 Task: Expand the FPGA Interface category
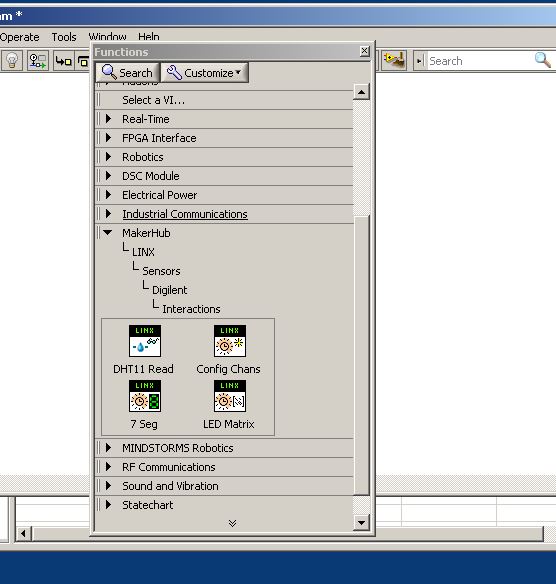pyautogui.click(x=109, y=138)
